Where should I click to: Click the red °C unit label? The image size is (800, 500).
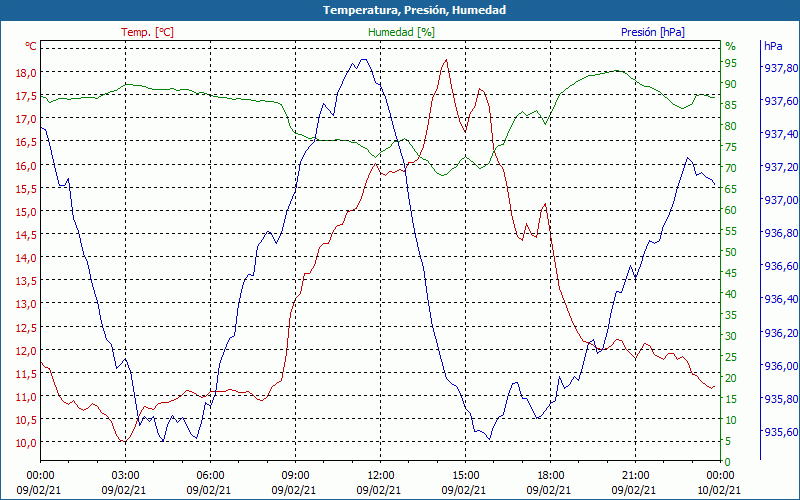click(31, 46)
